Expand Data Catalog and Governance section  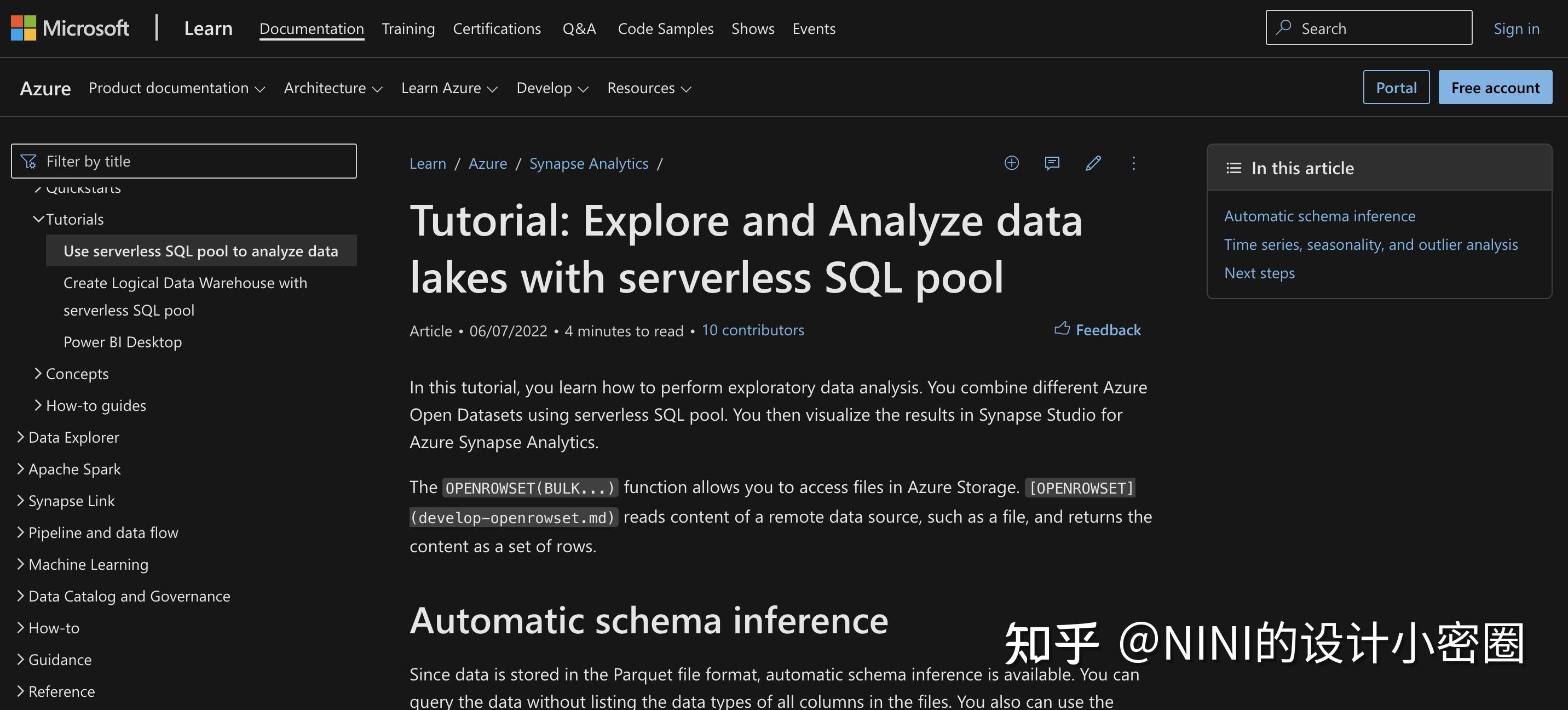click(21, 596)
